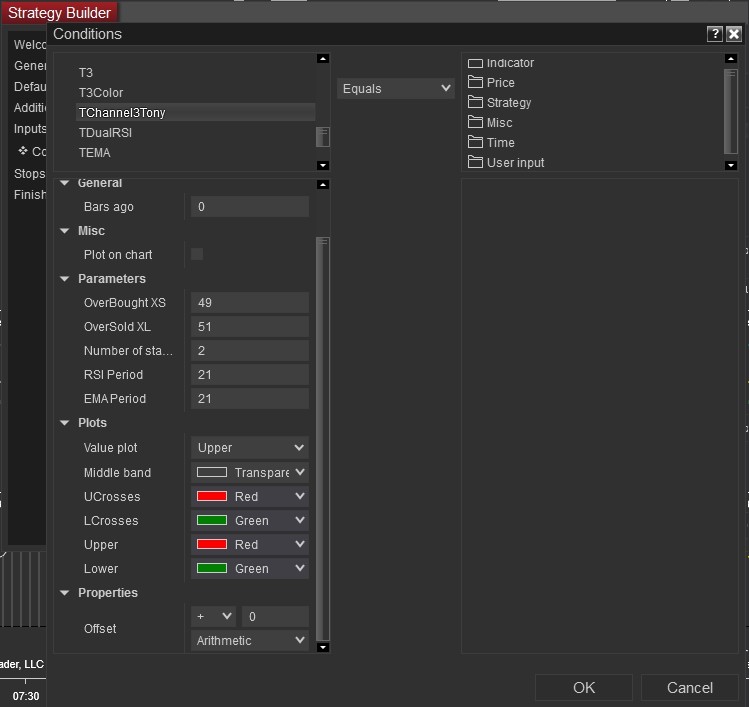Close the Conditions dialog
Viewport: 749px width, 707px height.
coord(734,34)
